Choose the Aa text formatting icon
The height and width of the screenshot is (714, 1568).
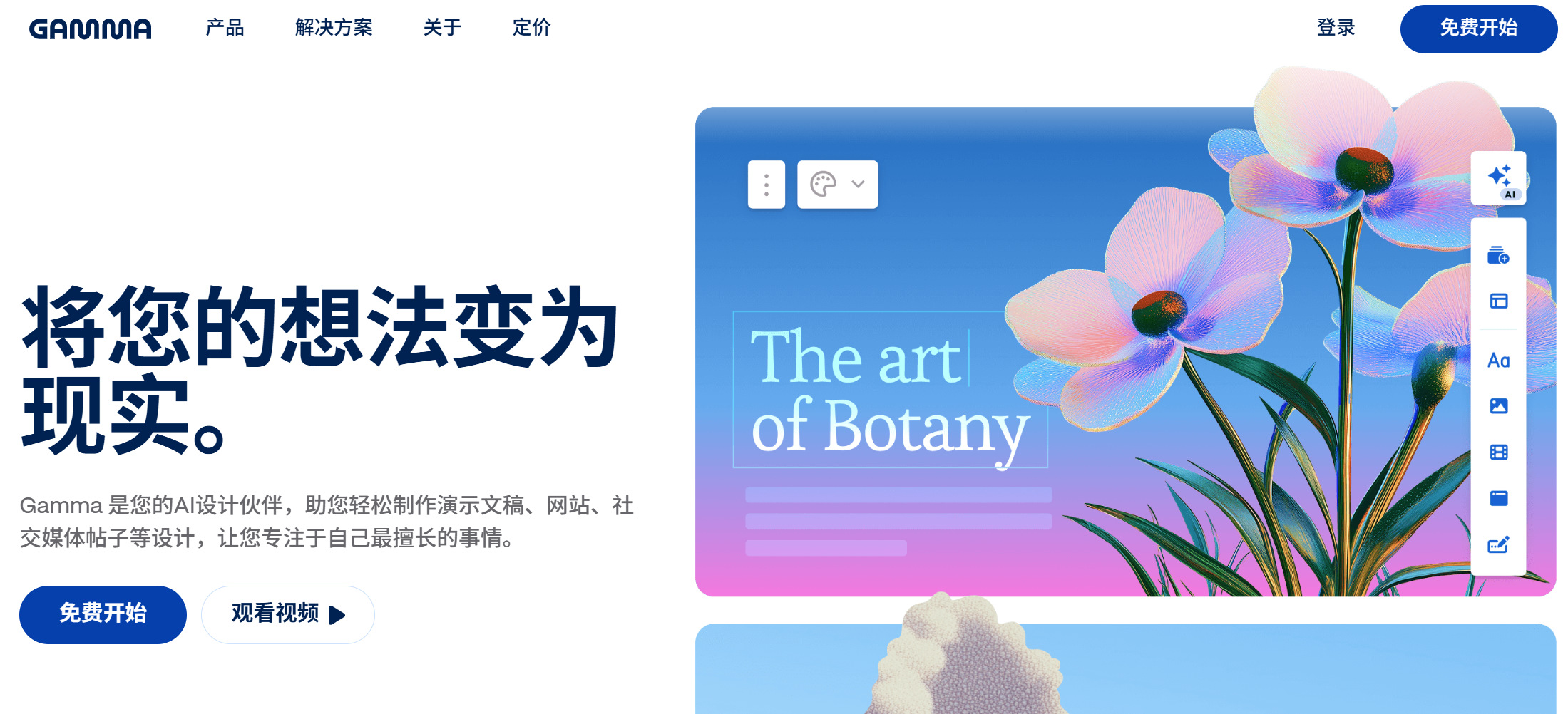[x=1498, y=360]
